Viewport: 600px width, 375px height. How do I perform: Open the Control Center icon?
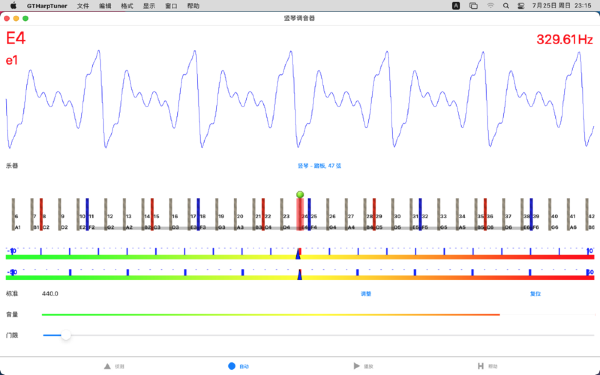(521, 6)
